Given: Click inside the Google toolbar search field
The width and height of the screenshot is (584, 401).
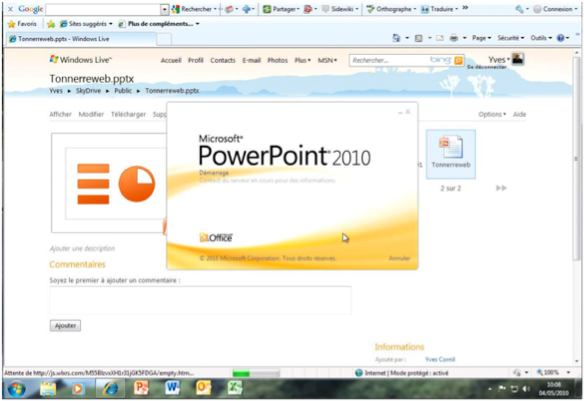Looking at the screenshot, I should pos(104,9).
